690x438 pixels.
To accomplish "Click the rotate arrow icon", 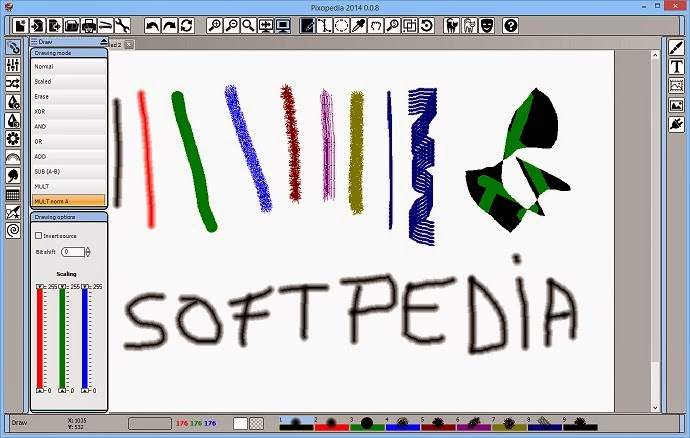I will (426, 26).
